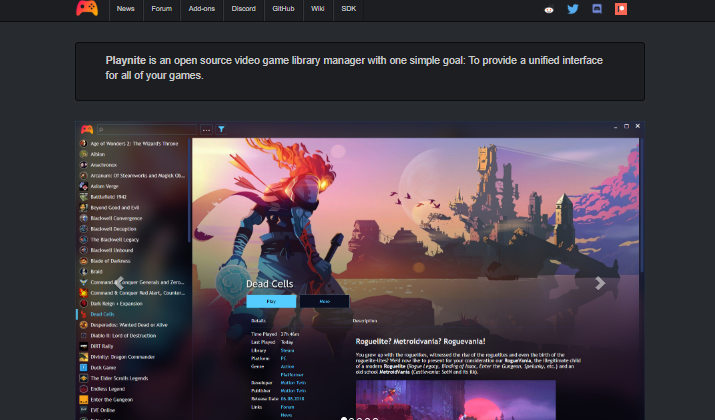The image size is (715, 420).
Task: Click the DiRT Rally game icon
Action: [83, 346]
